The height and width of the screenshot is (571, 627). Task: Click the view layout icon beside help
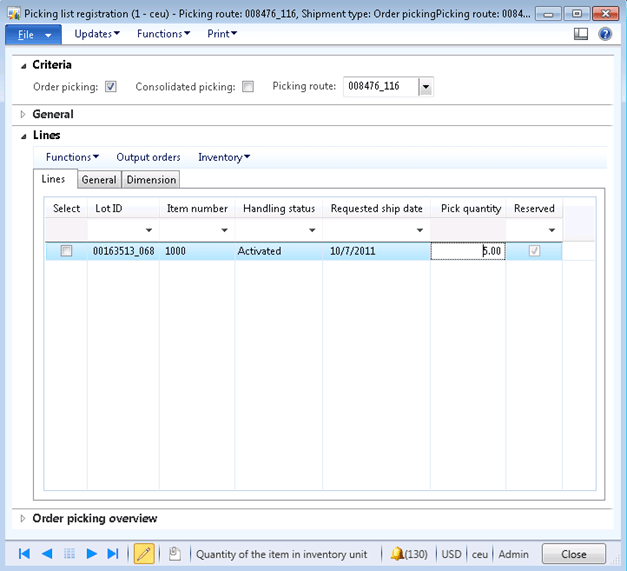(581, 33)
